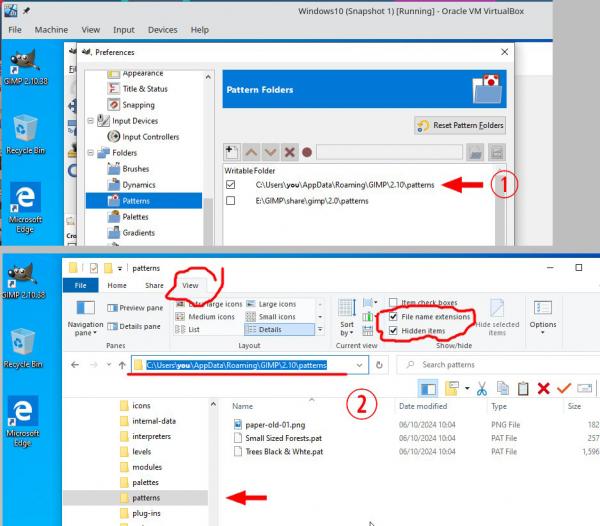Click the Search patterns field
This screenshot has width=600, height=526.
497,365
